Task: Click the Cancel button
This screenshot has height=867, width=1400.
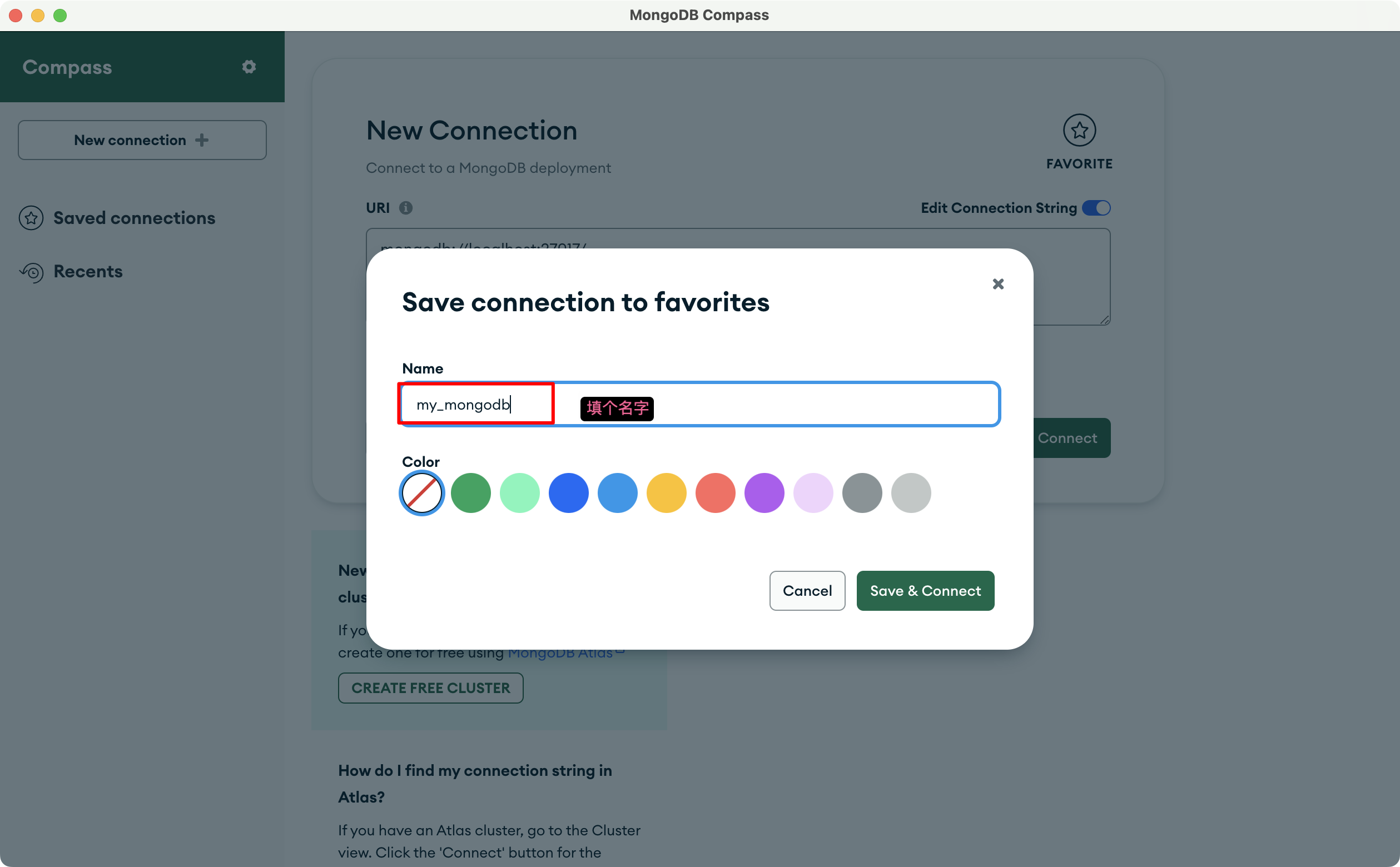Action: tap(807, 591)
